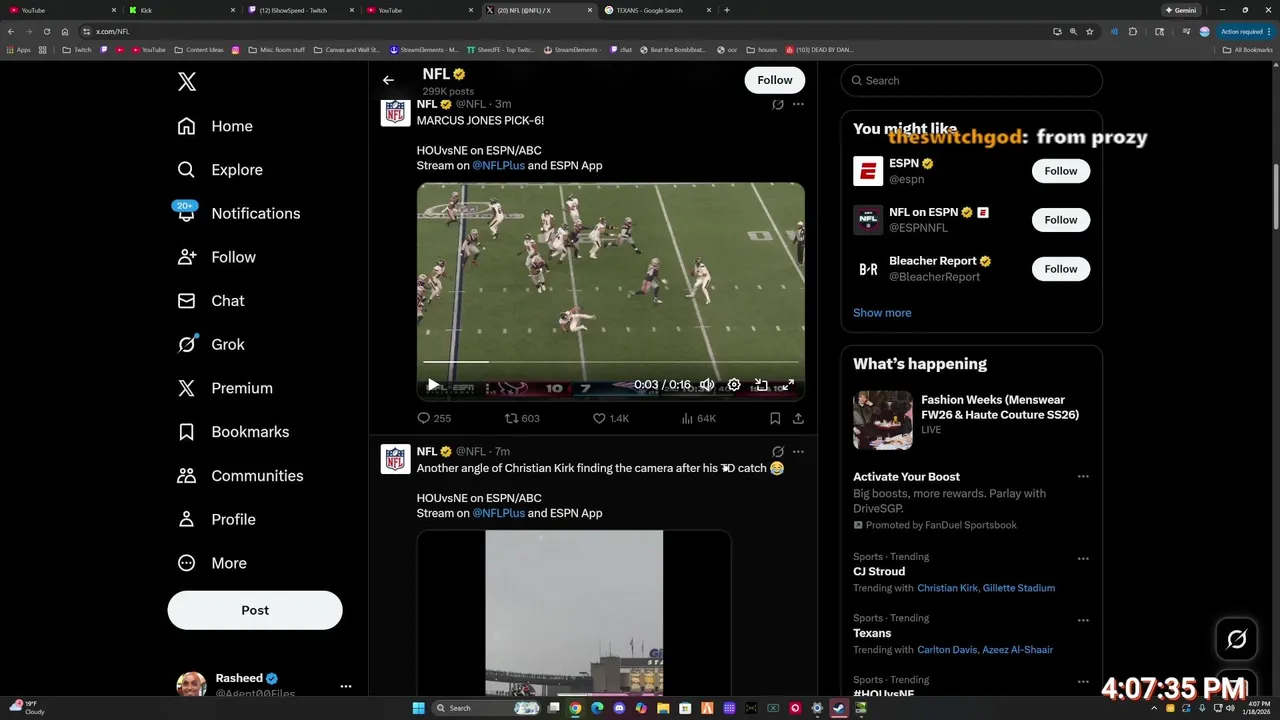
Task: Open options for Activate Your Boost ad
Action: 1083,477
